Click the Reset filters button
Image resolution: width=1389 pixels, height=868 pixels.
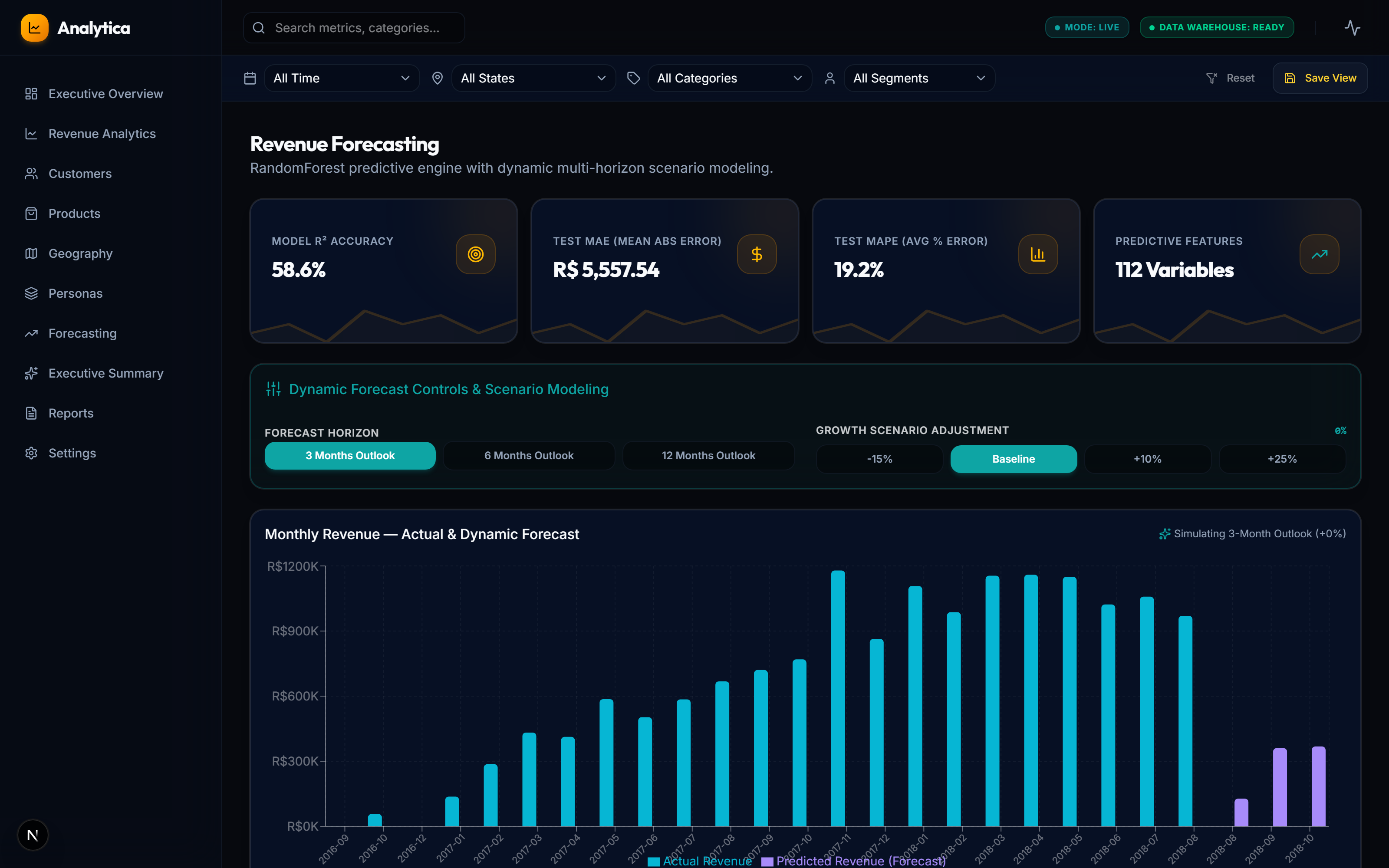click(x=1230, y=78)
